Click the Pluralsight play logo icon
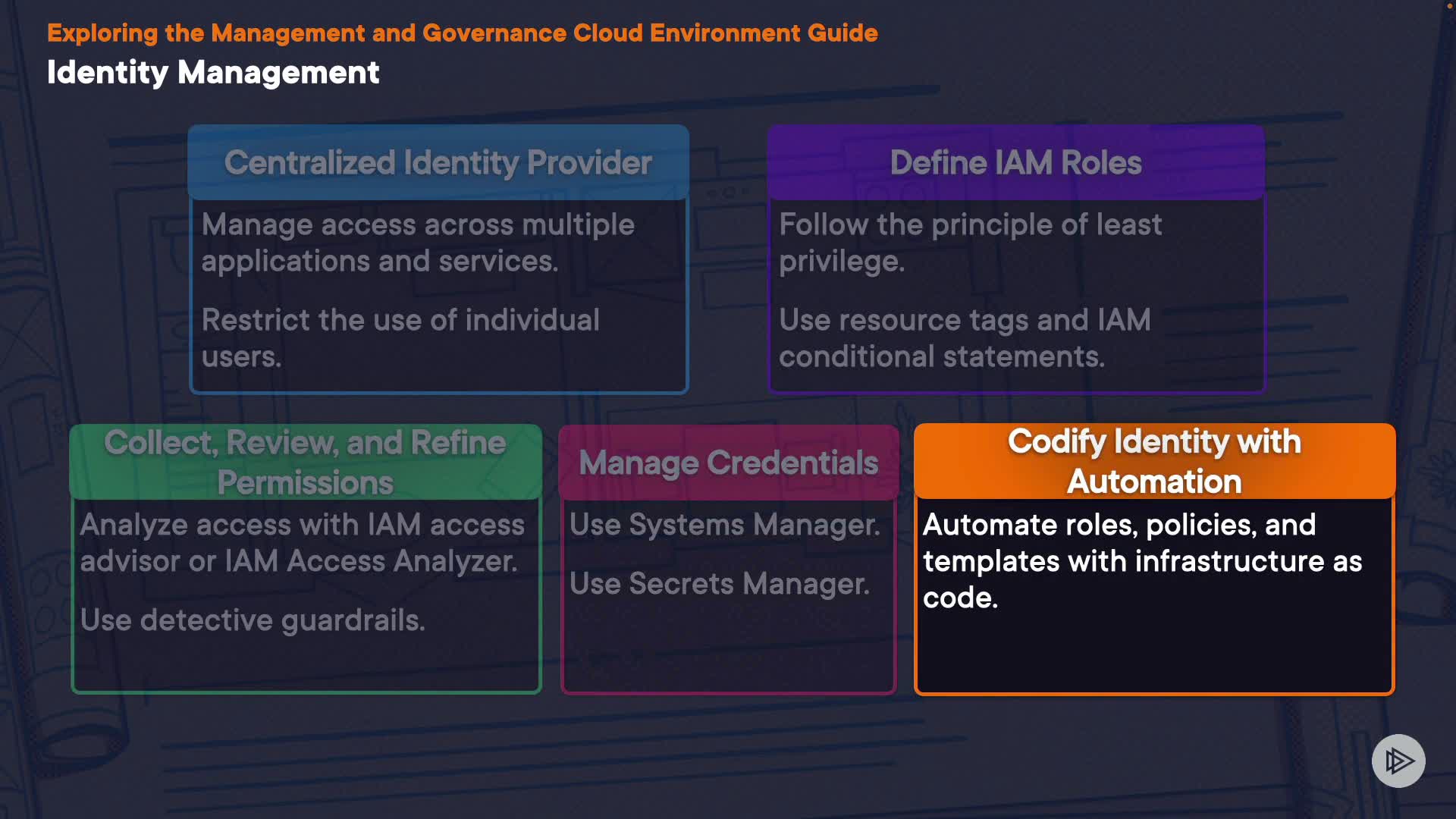The height and width of the screenshot is (819, 1456). (x=1398, y=761)
